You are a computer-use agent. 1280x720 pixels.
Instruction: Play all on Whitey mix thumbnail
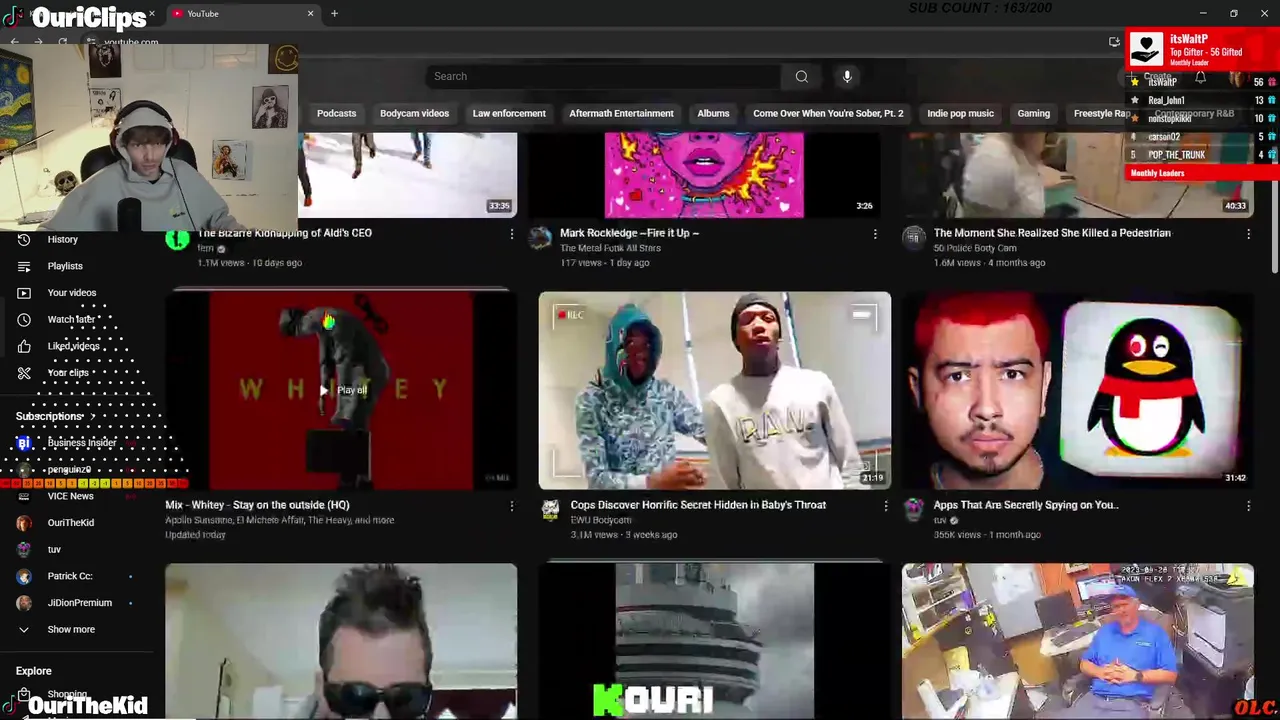pos(342,390)
